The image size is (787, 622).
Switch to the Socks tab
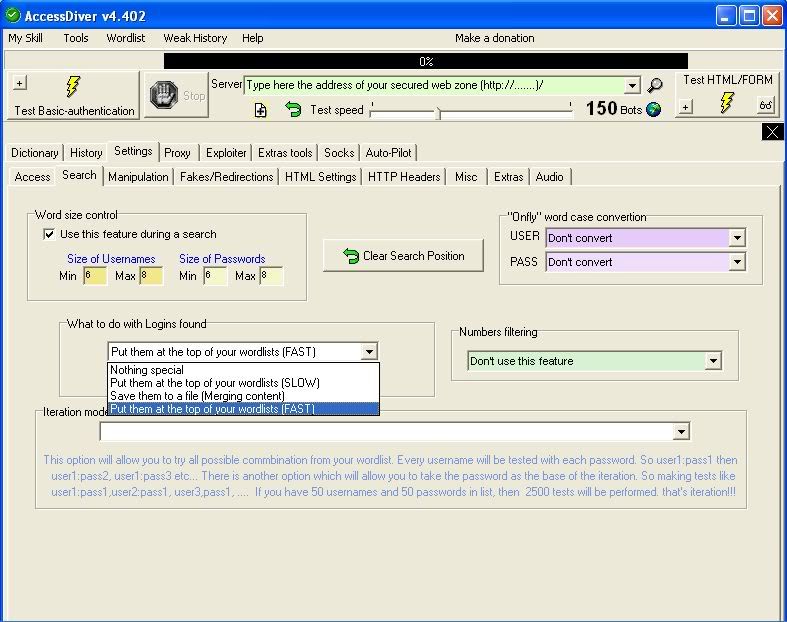339,153
